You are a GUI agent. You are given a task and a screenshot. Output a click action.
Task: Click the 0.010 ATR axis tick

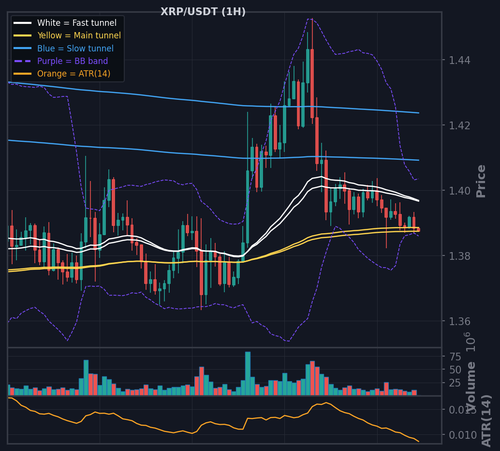pyautogui.click(x=463, y=435)
